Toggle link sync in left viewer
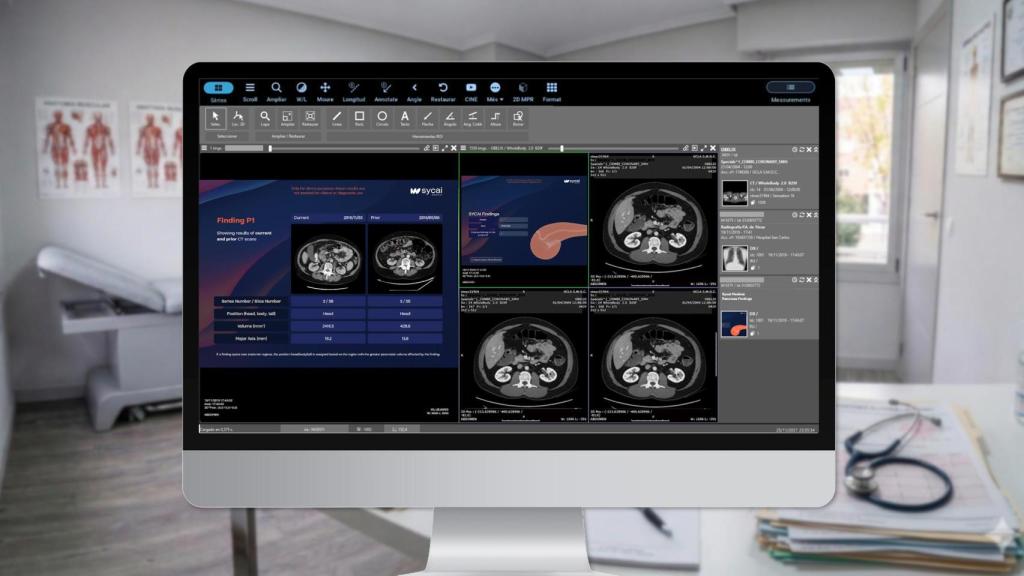 426,148
